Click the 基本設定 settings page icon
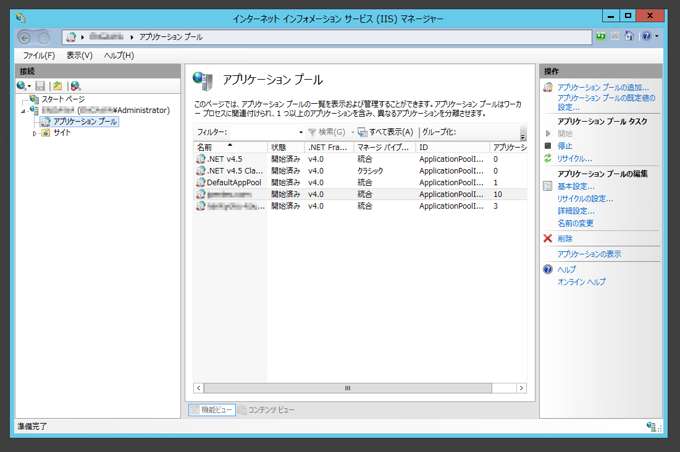Image resolution: width=680 pixels, height=452 pixels. point(548,187)
